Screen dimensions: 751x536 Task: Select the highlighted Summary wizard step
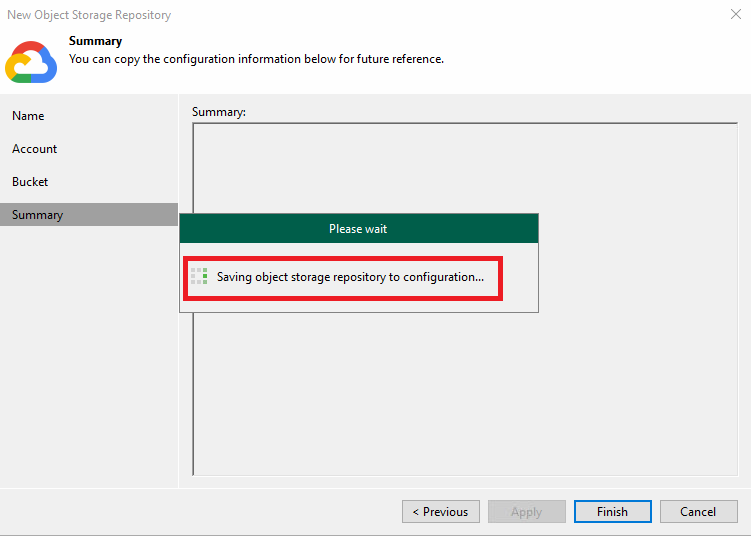pyautogui.click(x=89, y=215)
